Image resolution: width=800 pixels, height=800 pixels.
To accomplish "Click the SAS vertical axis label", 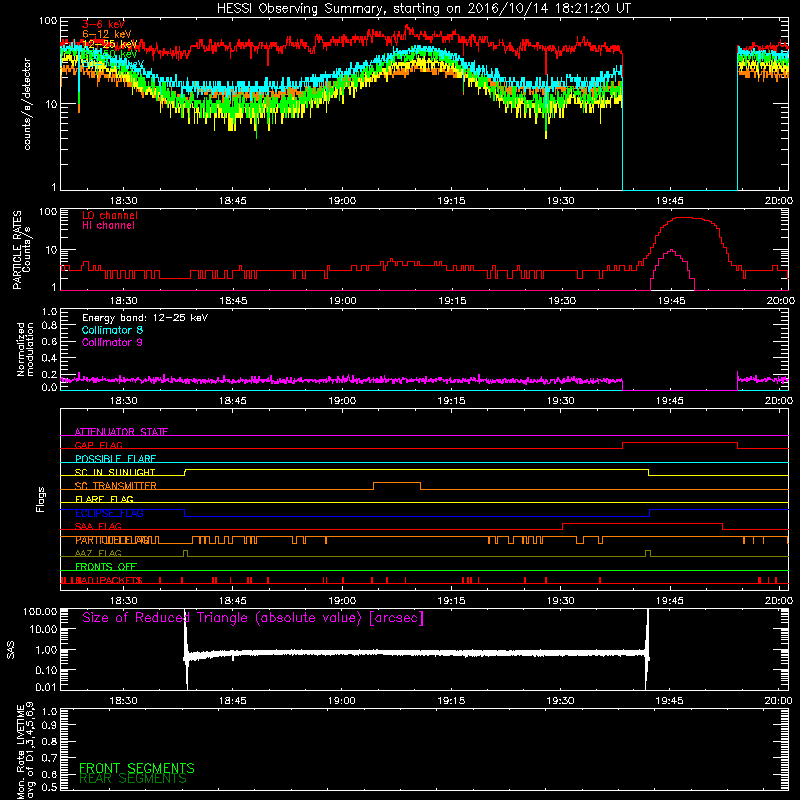I will pyautogui.click(x=10, y=649).
